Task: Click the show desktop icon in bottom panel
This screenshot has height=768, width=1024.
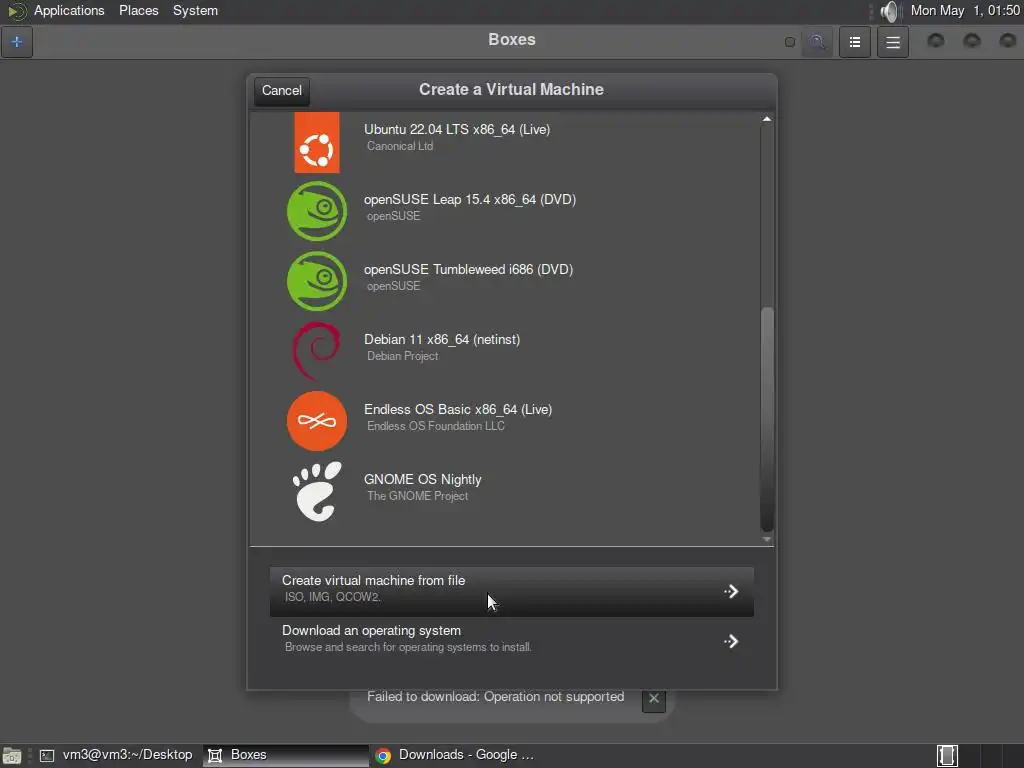Action: click(12, 756)
